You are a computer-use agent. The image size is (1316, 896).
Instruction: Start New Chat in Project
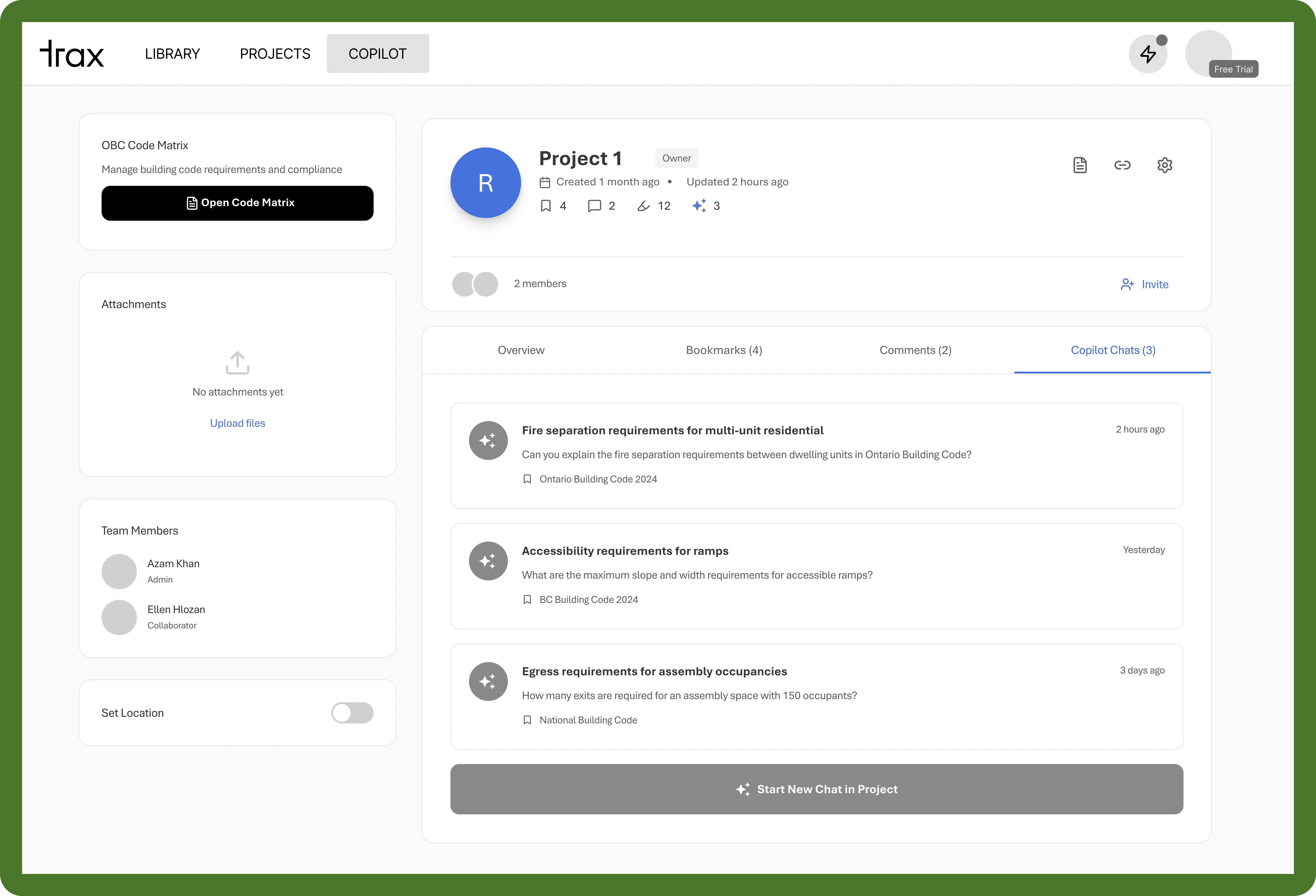click(x=816, y=789)
